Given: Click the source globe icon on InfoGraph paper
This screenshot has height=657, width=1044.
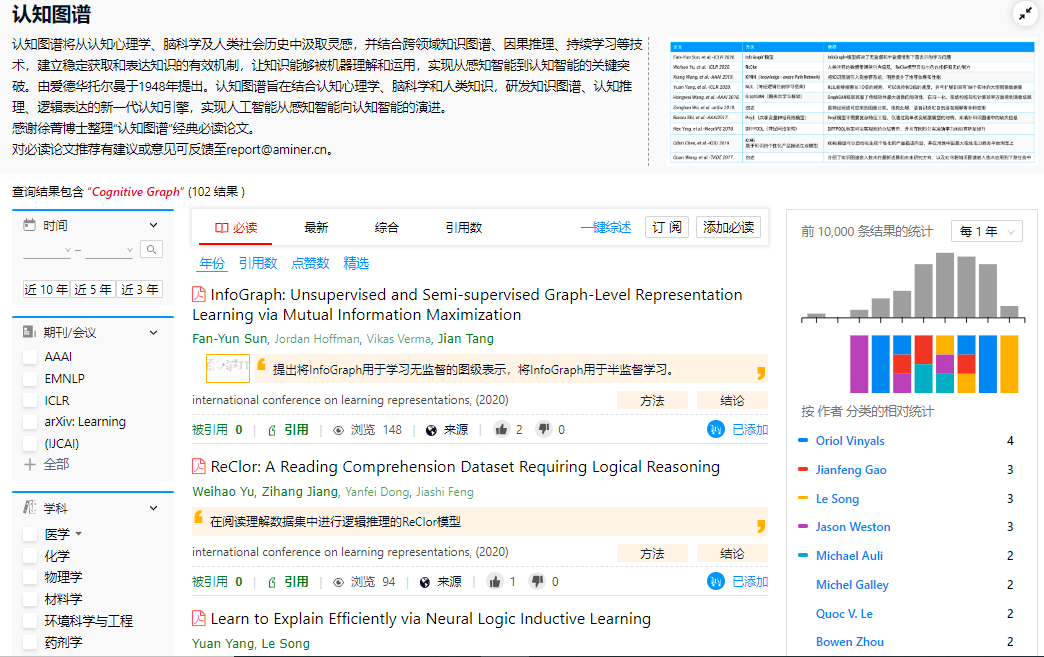Looking at the screenshot, I should point(431,430).
